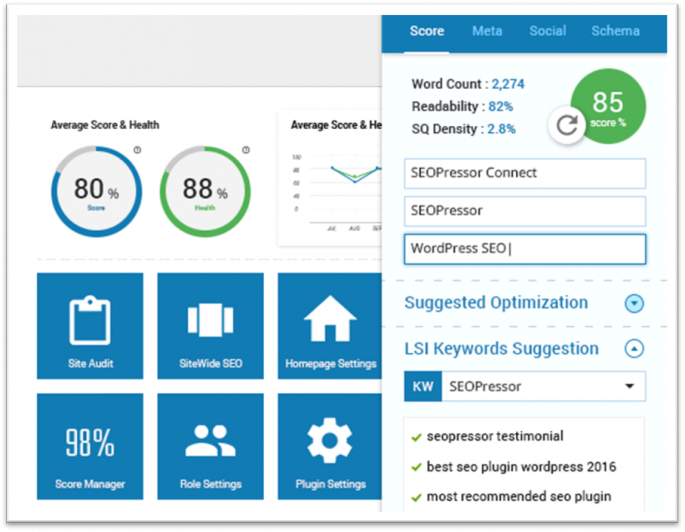Switch to the Social tab
This screenshot has height=532, width=685.
[x=548, y=31]
